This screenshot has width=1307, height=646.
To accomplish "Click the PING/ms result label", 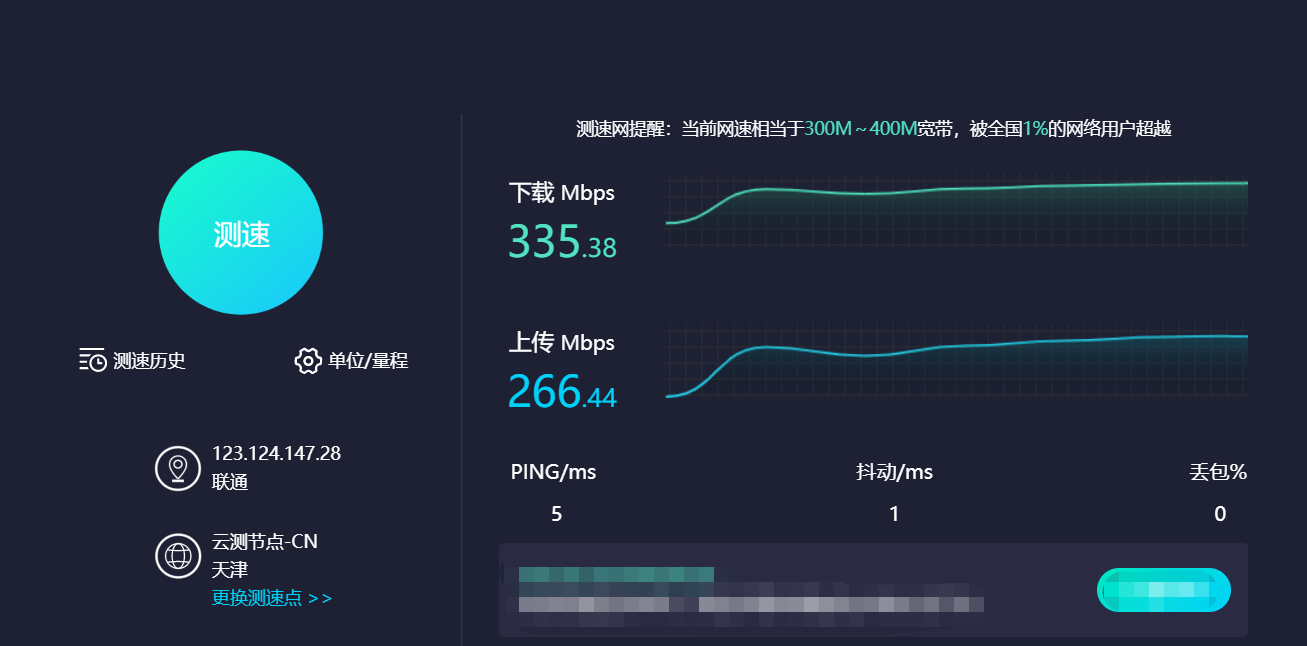I will point(553,472).
